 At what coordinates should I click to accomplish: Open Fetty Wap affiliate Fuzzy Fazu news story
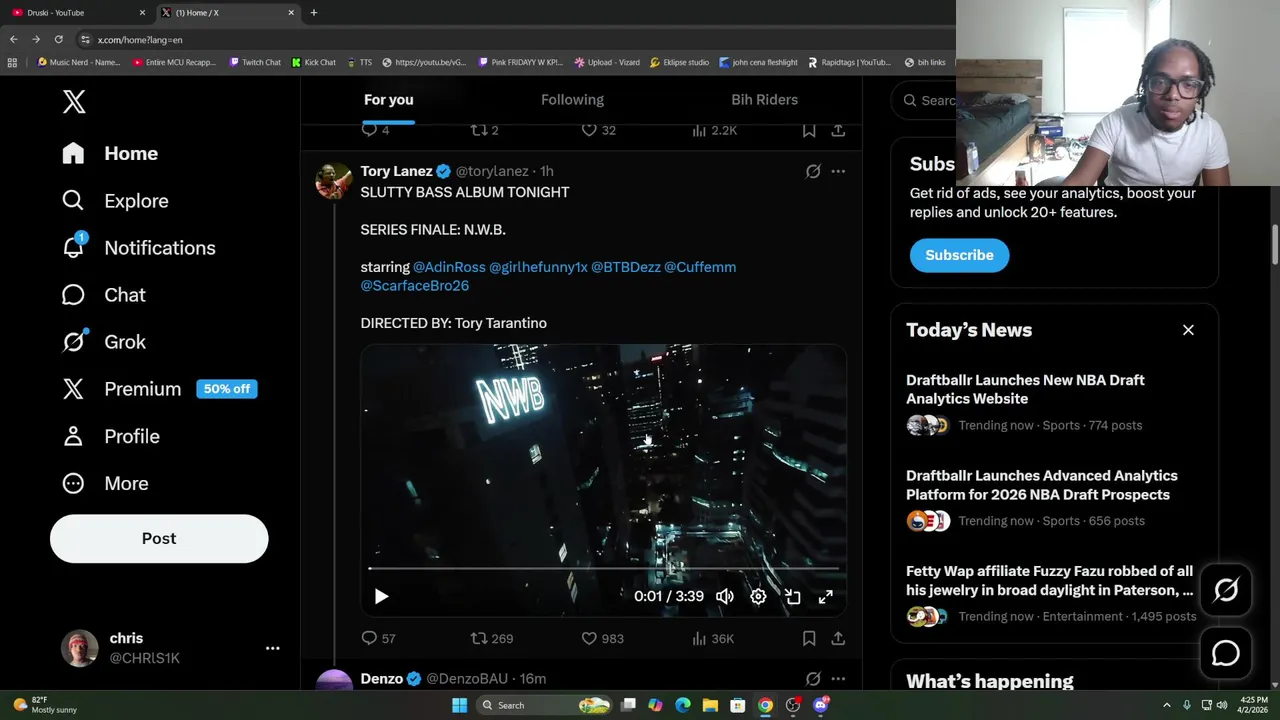tap(1050, 581)
